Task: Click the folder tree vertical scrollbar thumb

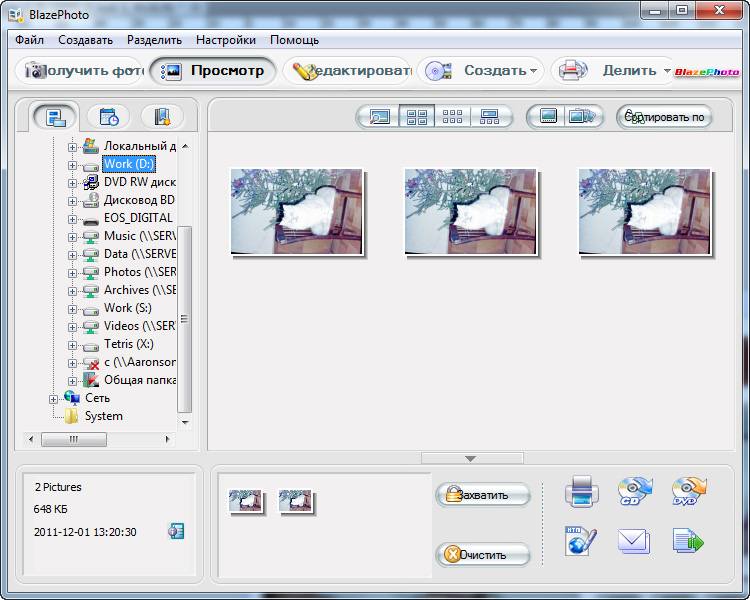Action: point(184,318)
